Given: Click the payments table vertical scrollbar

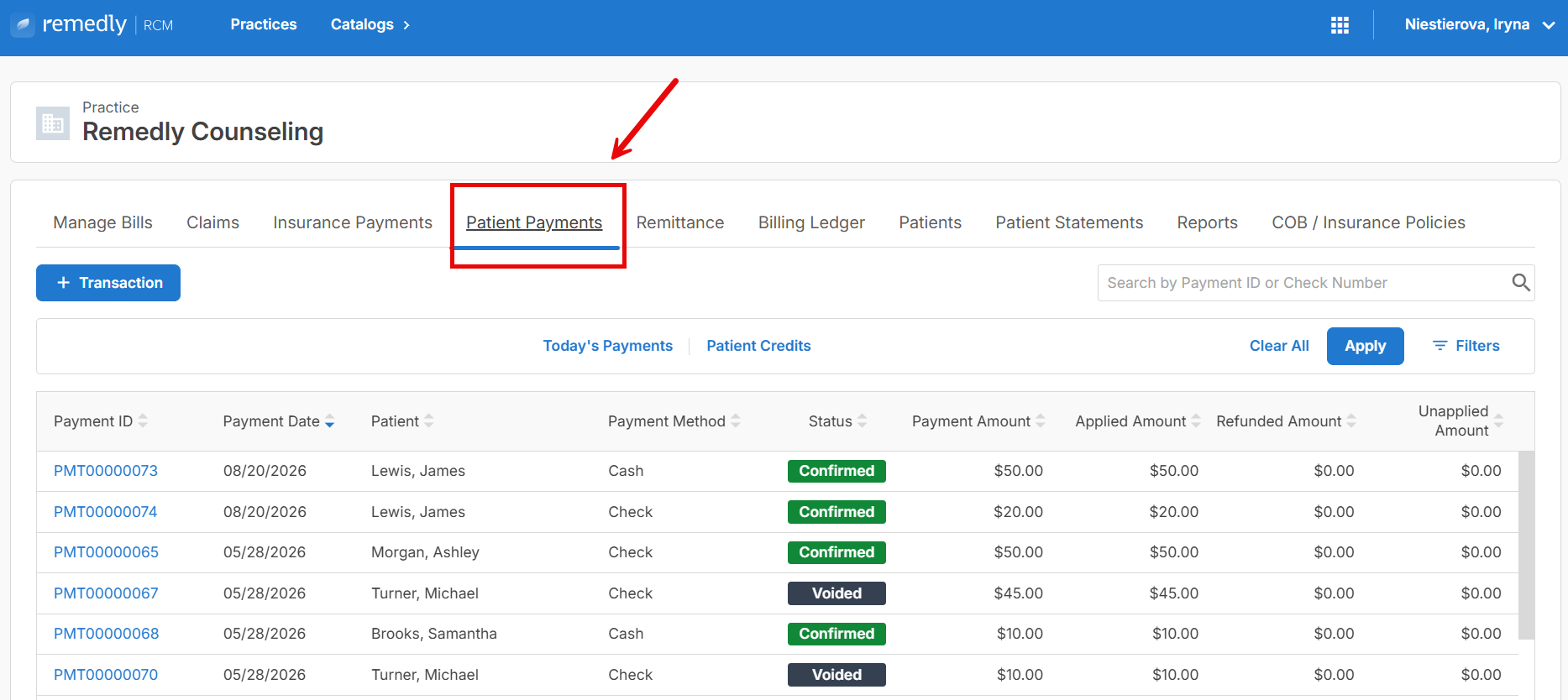Looking at the screenshot, I should pos(1526,546).
